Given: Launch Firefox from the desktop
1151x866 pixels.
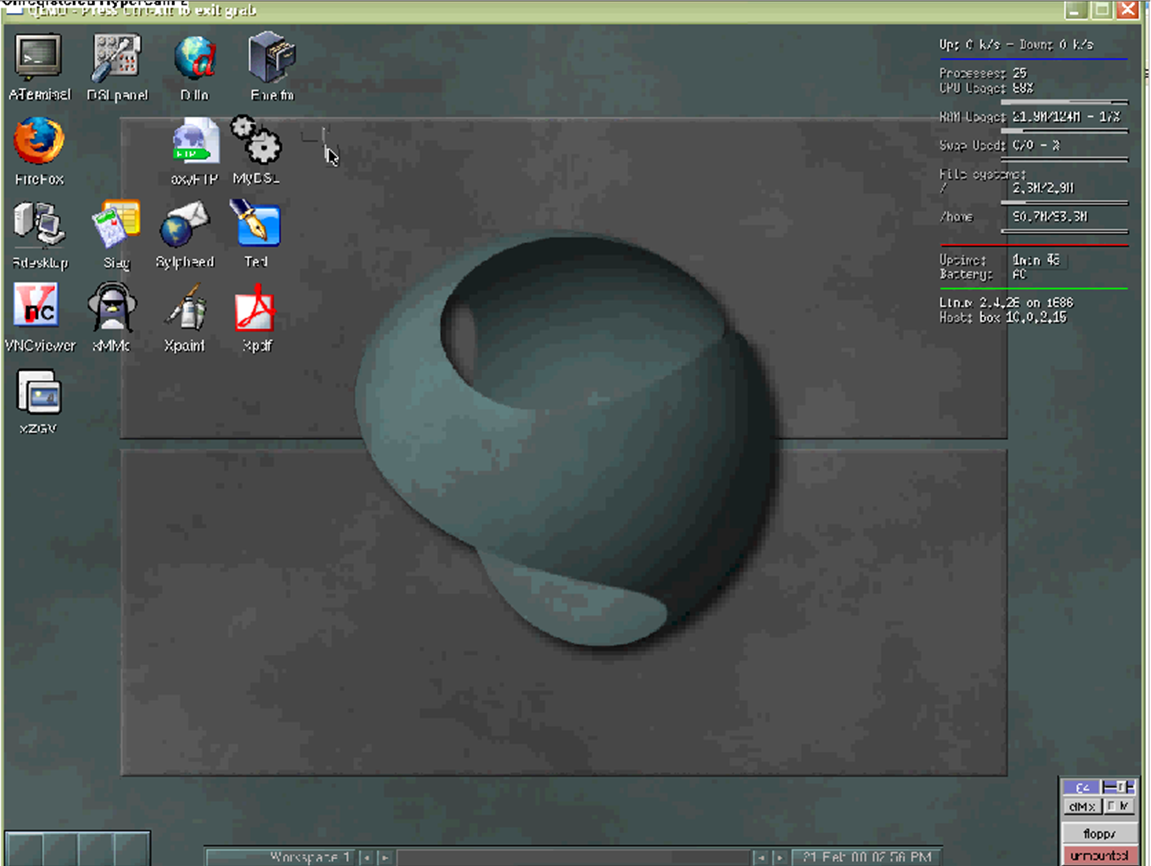Looking at the screenshot, I should point(39,142).
